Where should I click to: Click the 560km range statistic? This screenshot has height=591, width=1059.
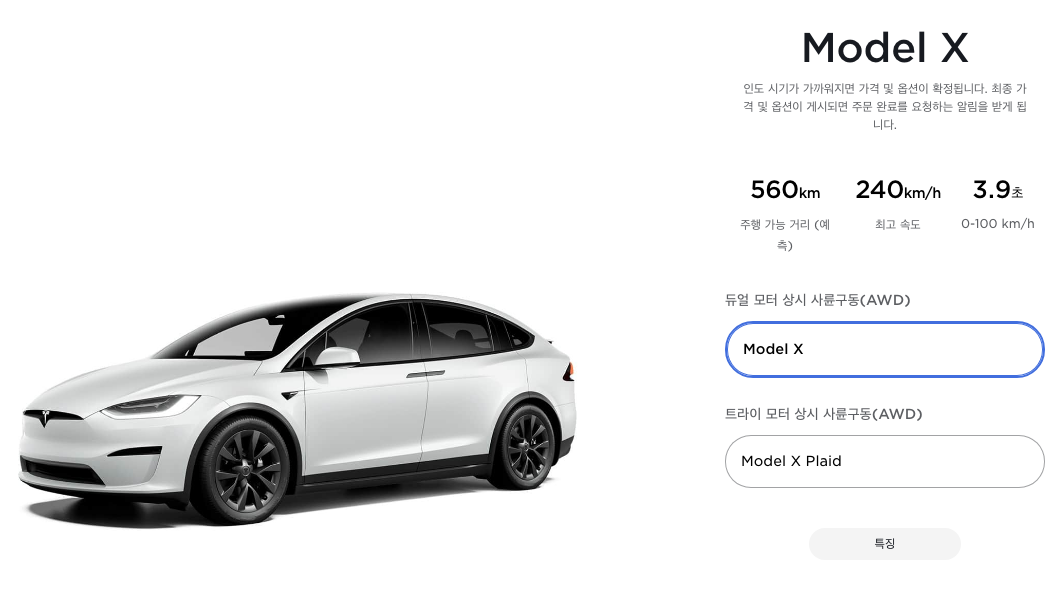(x=785, y=190)
